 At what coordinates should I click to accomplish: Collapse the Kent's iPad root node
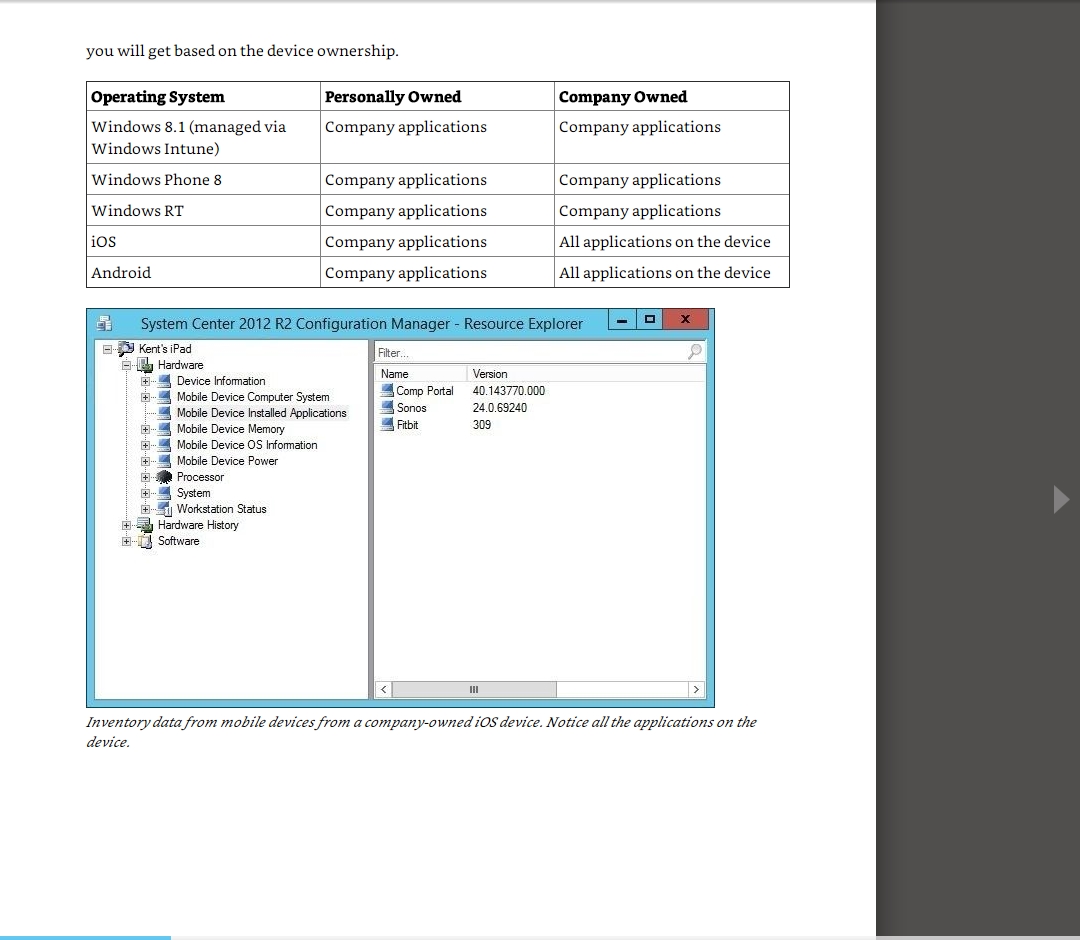(108, 349)
